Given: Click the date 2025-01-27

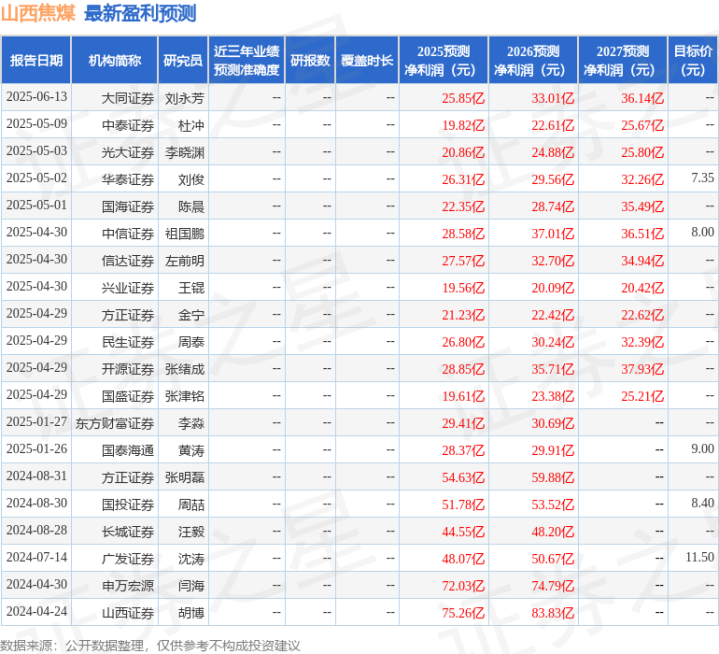Looking at the screenshot, I should (37, 422).
